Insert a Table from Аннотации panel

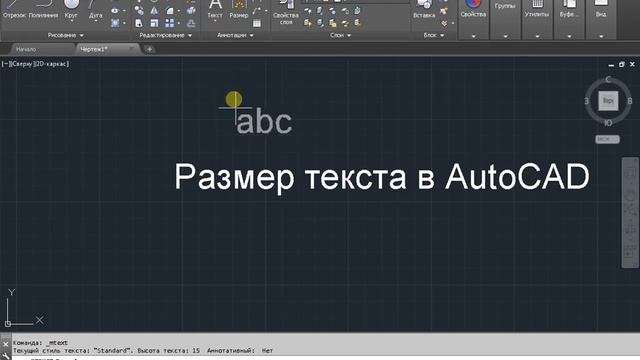pyautogui.click(x=257, y=23)
